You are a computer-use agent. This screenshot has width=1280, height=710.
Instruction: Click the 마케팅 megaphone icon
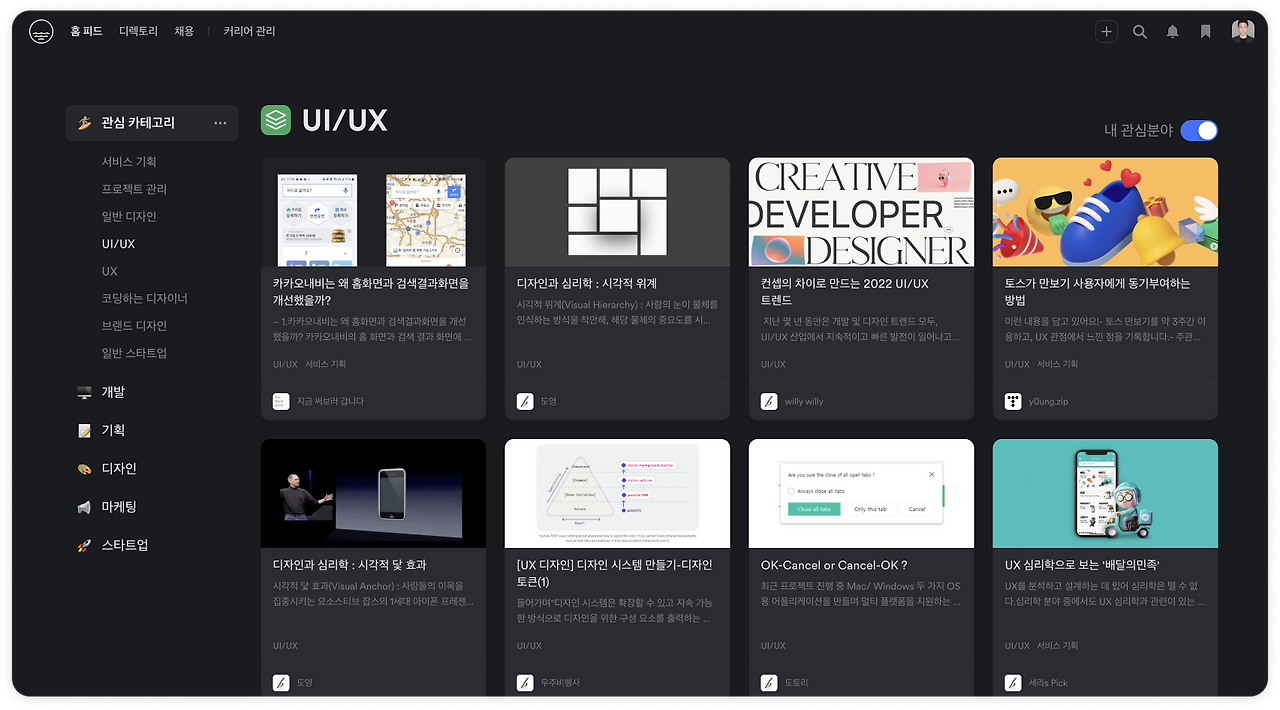click(x=85, y=508)
